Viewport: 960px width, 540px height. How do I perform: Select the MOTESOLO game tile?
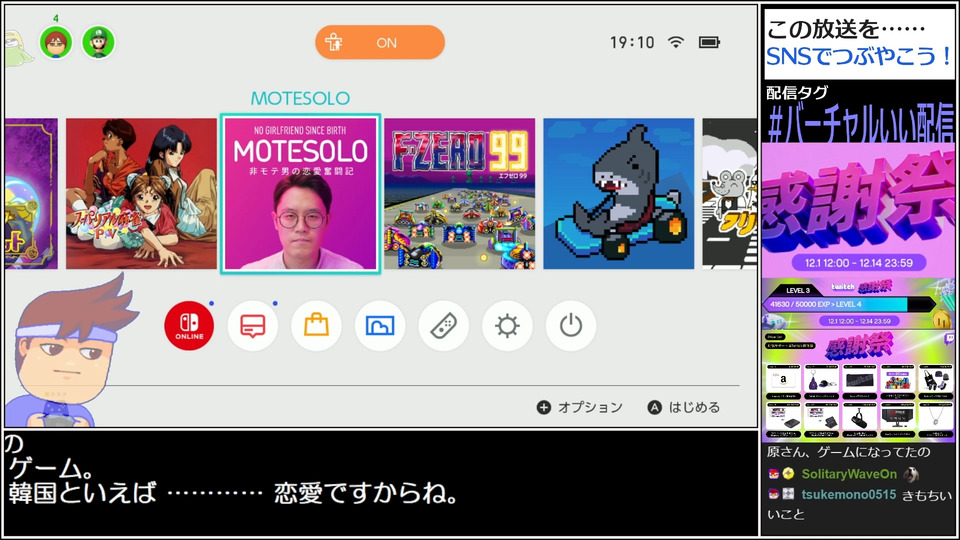(301, 193)
